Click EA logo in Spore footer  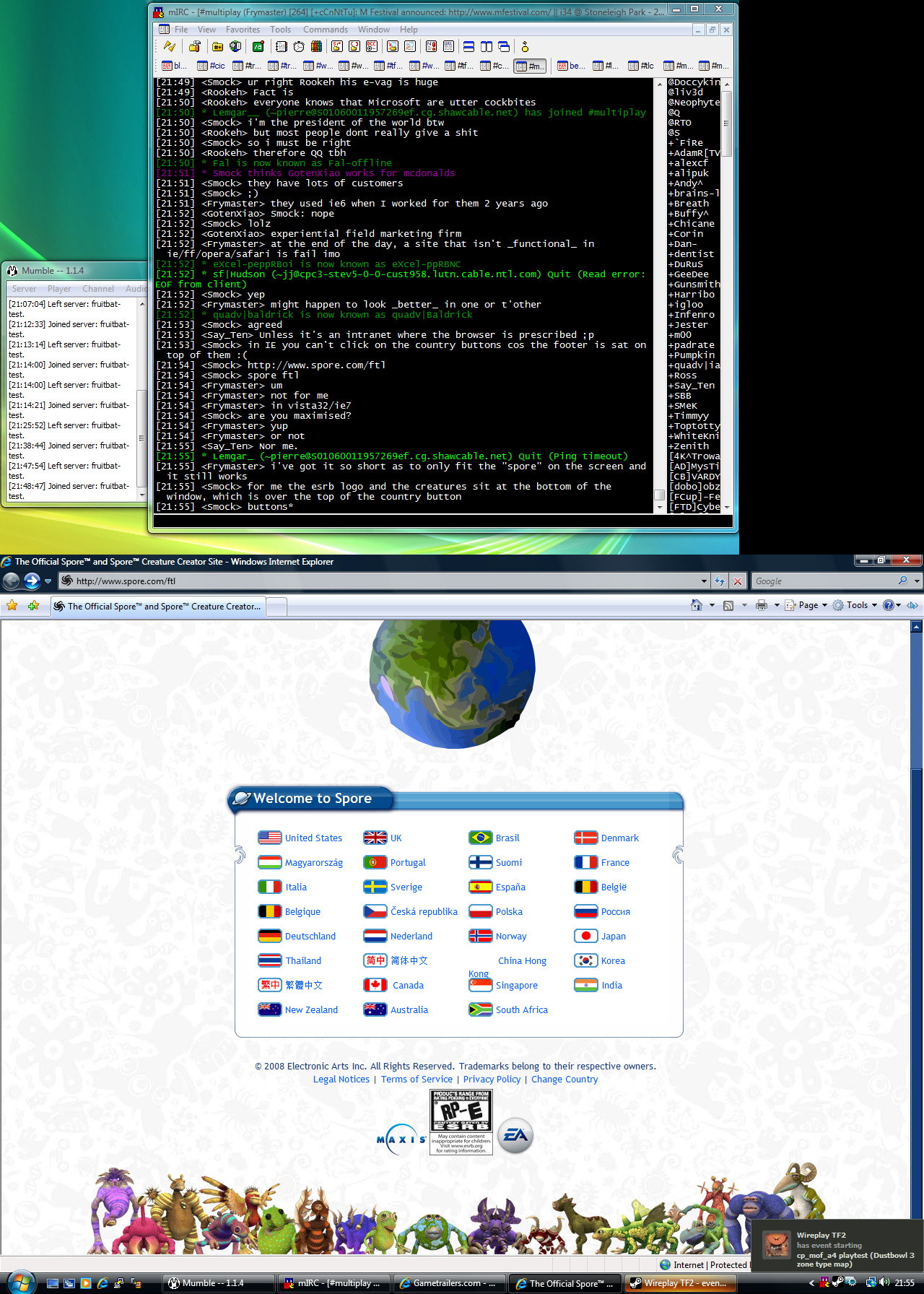[x=515, y=1135]
